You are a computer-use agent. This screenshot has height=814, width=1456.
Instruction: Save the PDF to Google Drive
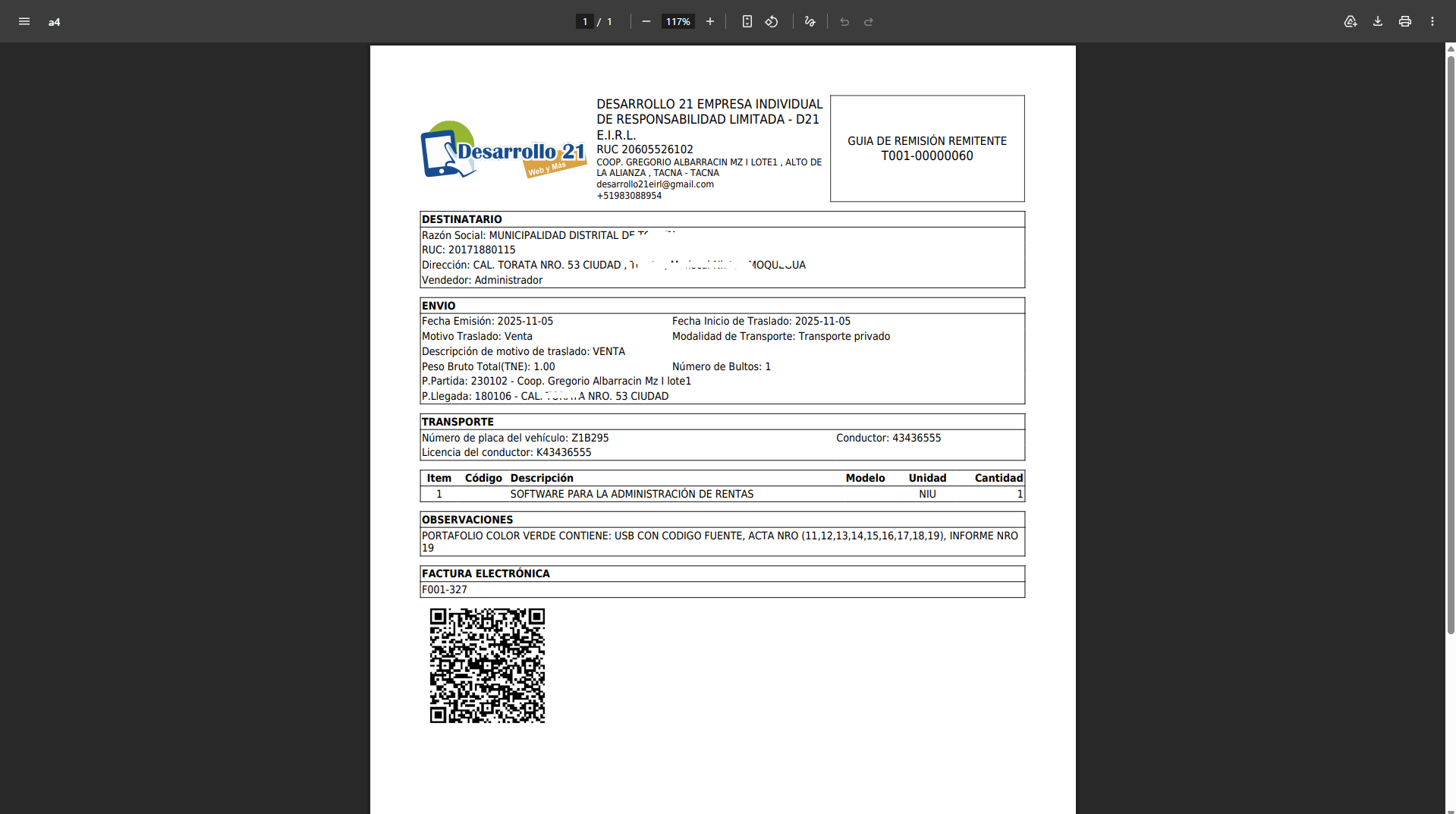(x=1351, y=21)
